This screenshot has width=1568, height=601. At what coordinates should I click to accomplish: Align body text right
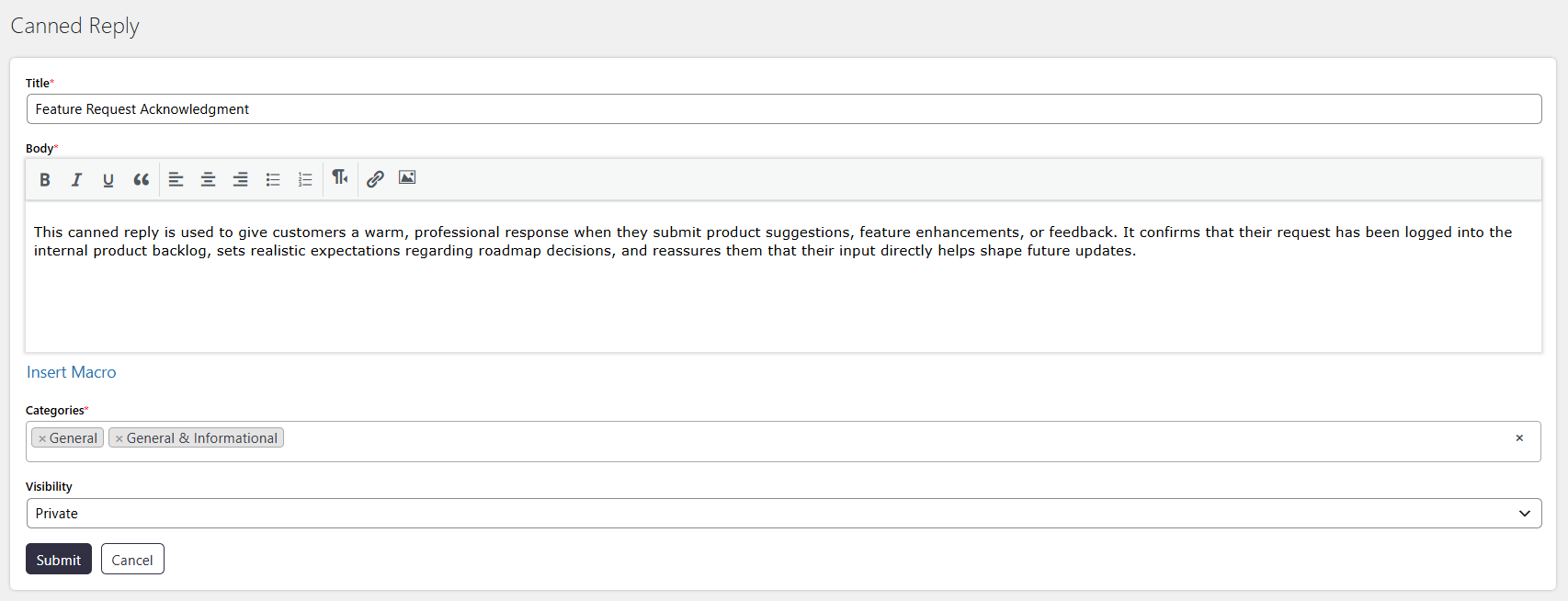241,180
